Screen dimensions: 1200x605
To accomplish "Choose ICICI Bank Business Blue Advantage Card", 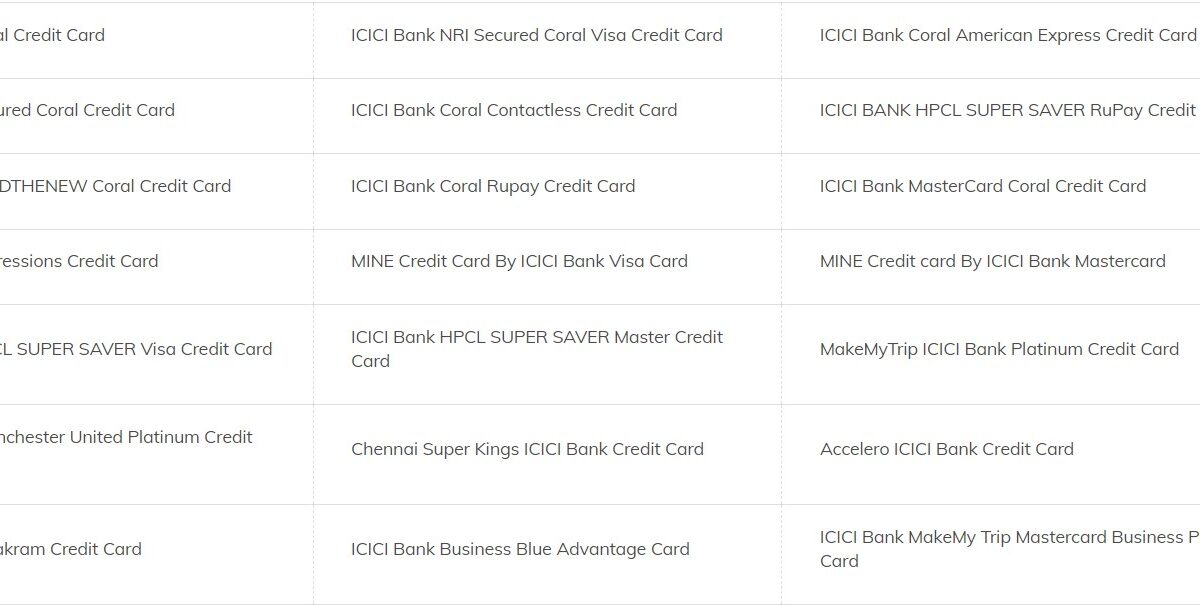I will (x=520, y=549).
